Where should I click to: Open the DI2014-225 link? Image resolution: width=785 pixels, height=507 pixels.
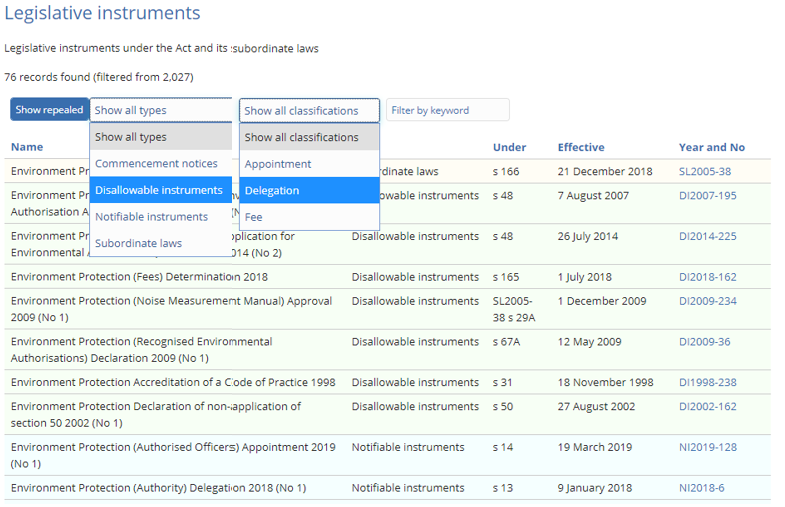click(x=707, y=236)
